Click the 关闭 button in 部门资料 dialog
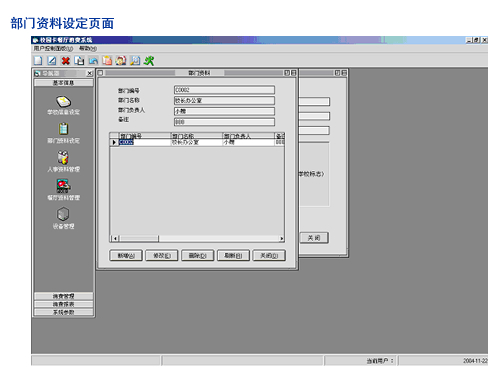This screenshot has height=380, width=500. click(x=269, y=256)
